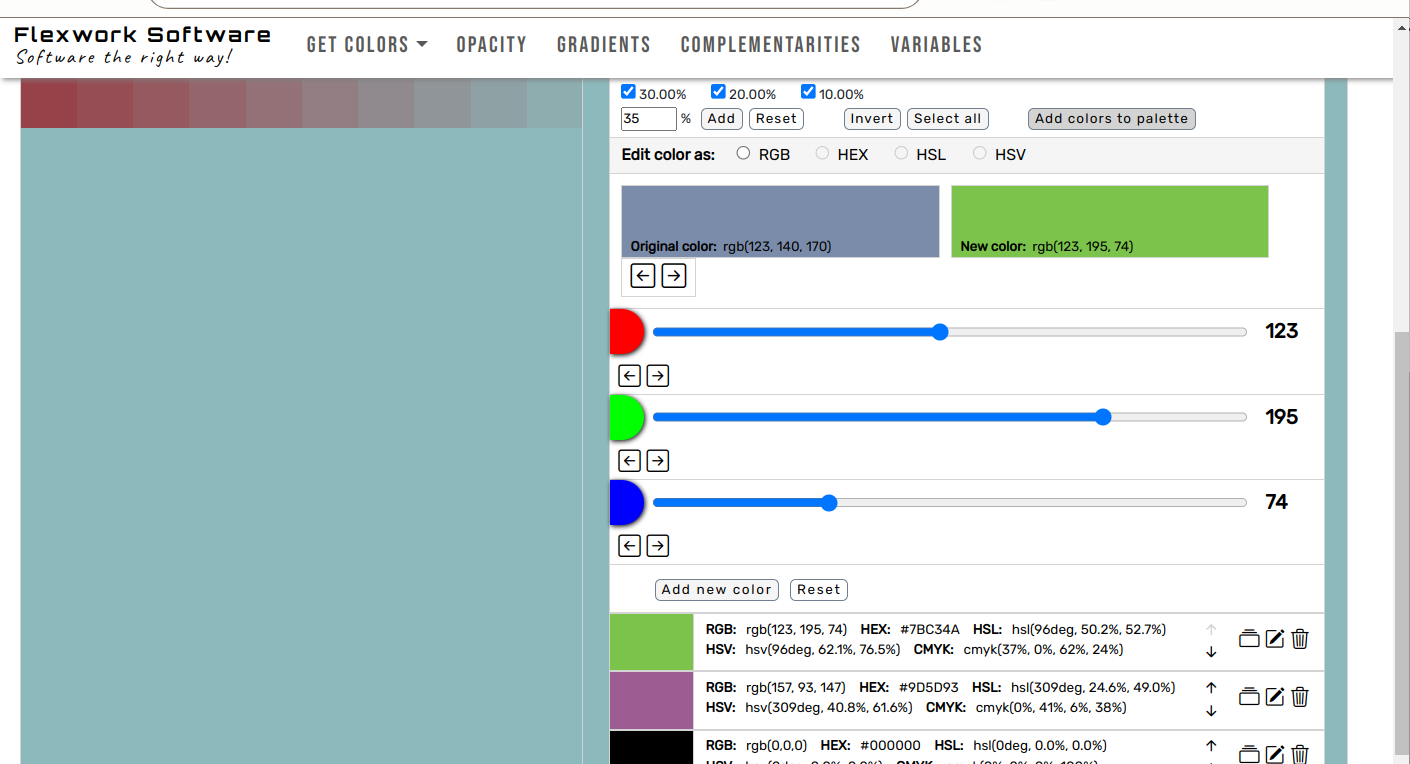Click the cmyk(37%, 0%, 62%, 24%) text
1410x764 pixels.
tap(1043, 650)
